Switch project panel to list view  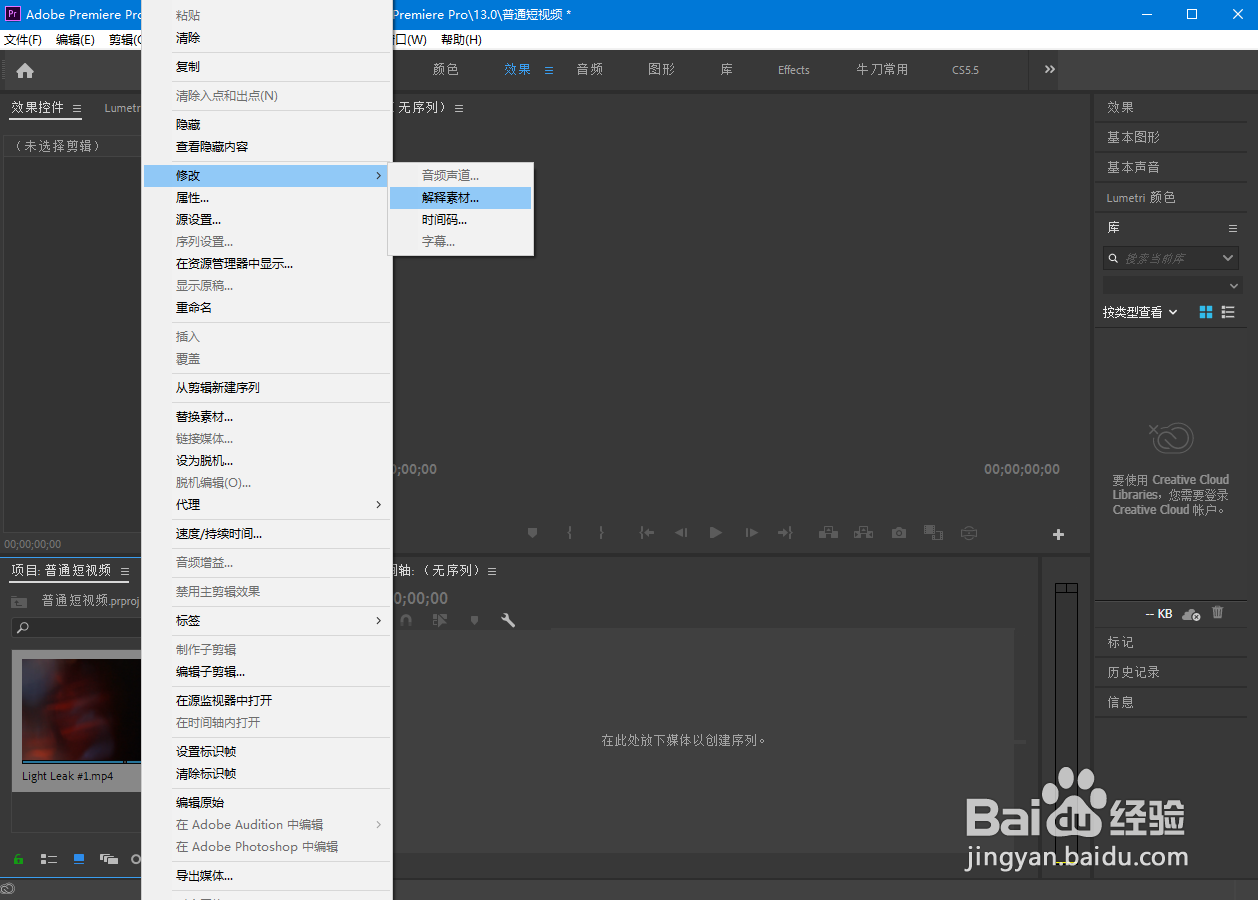pos(48,859)
